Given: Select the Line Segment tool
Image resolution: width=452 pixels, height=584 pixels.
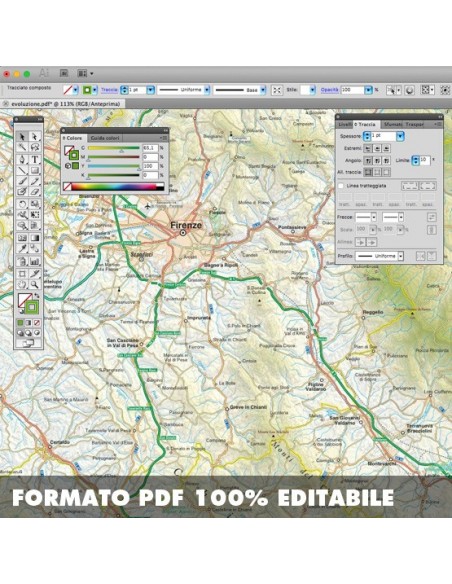Looking at the screenshot, I should tap(22, 170).
